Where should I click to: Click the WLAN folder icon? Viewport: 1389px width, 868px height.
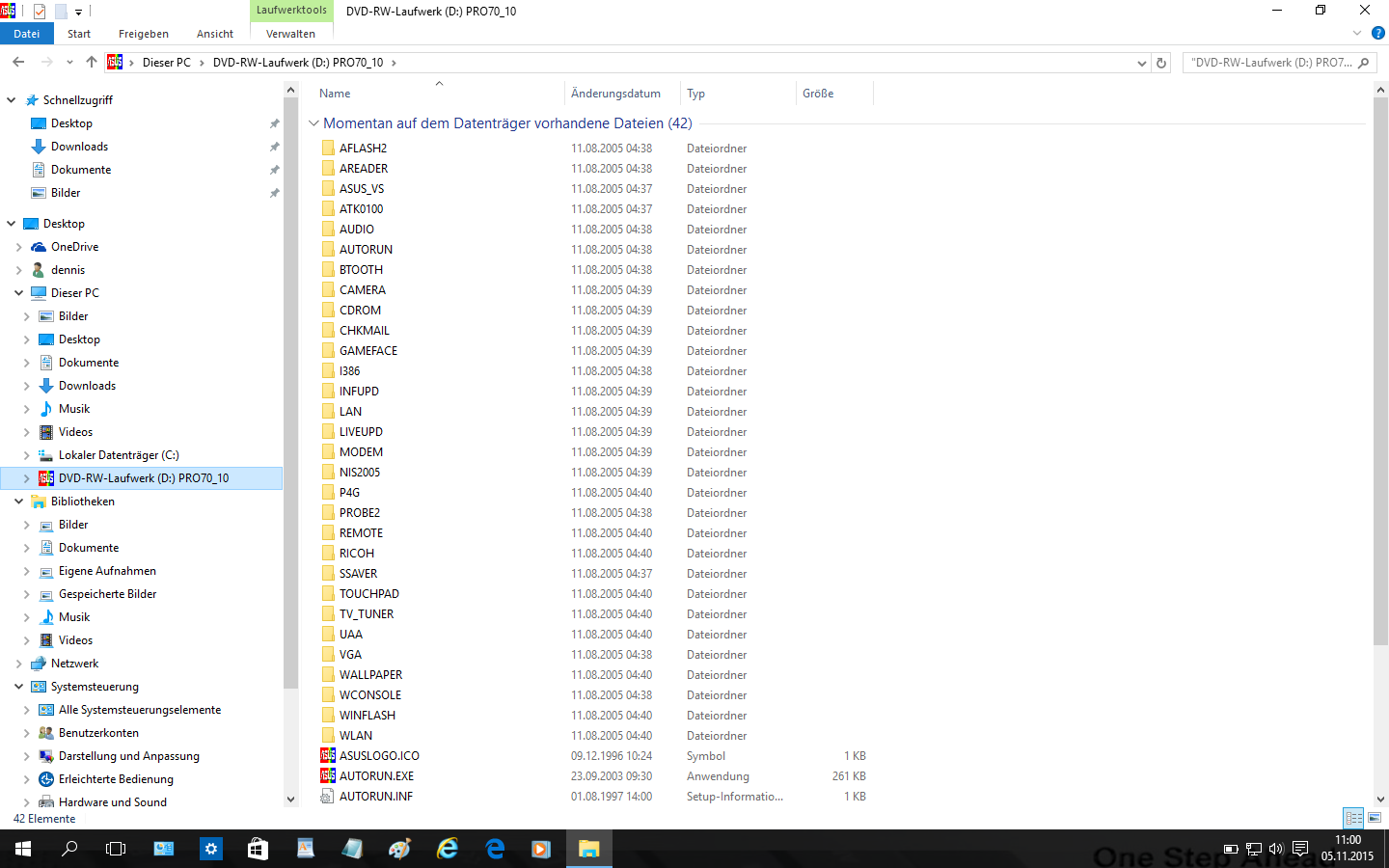click(x=328, y=735)
